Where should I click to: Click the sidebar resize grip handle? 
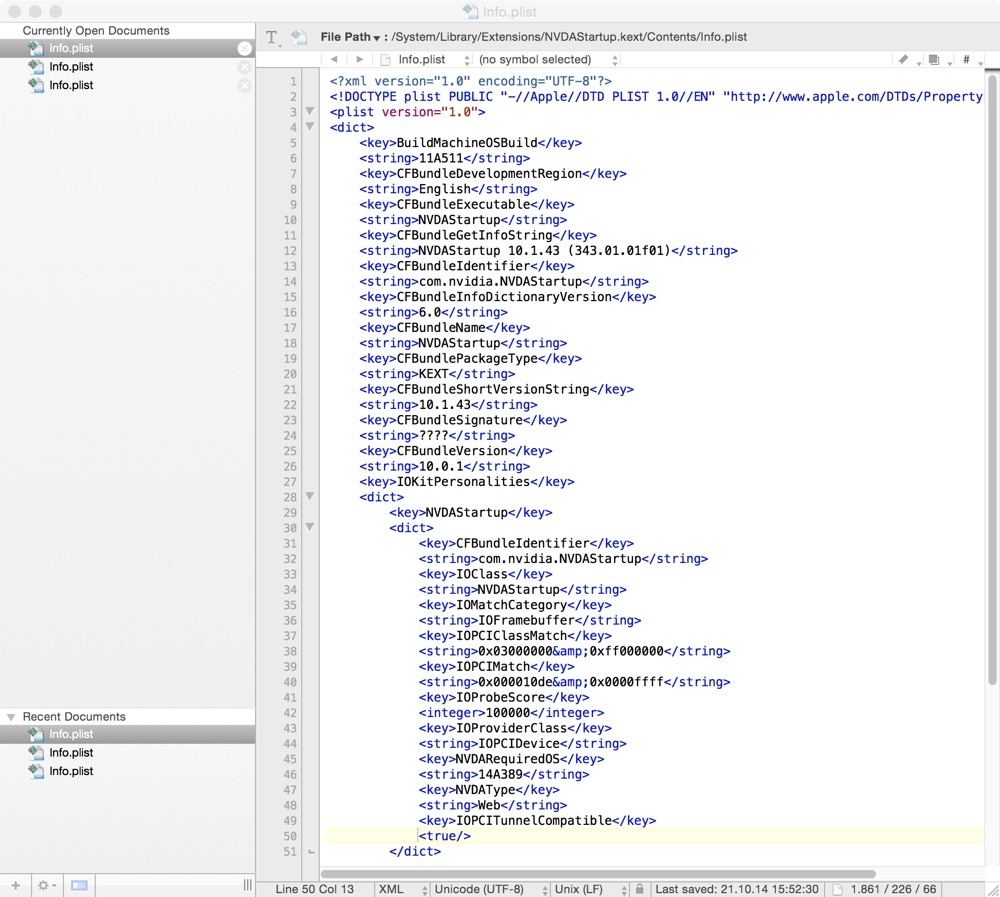[x=247, y=886]
